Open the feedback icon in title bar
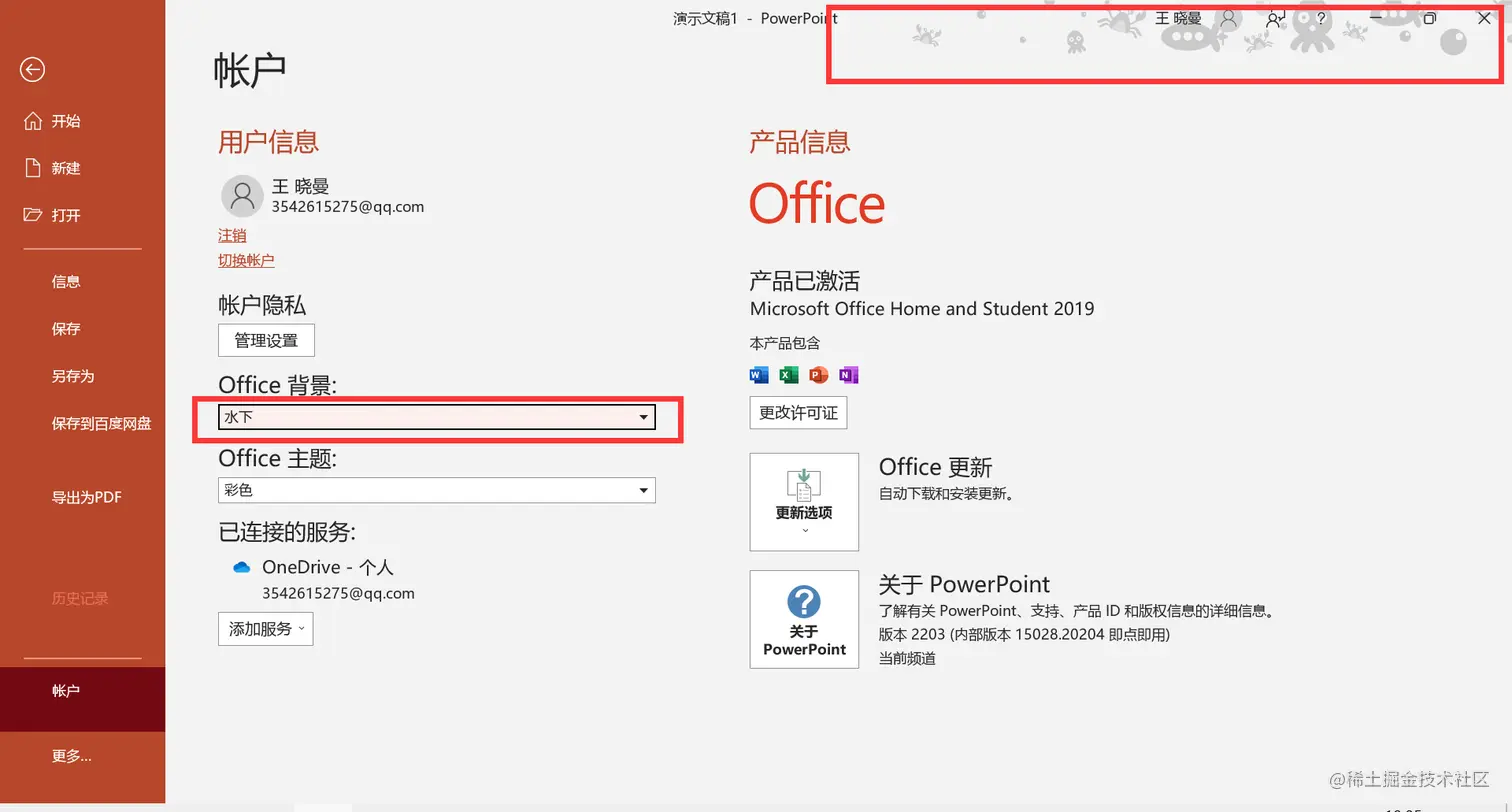The image size is (1512, 812). pyautogui.click(x=1275, y=18)
